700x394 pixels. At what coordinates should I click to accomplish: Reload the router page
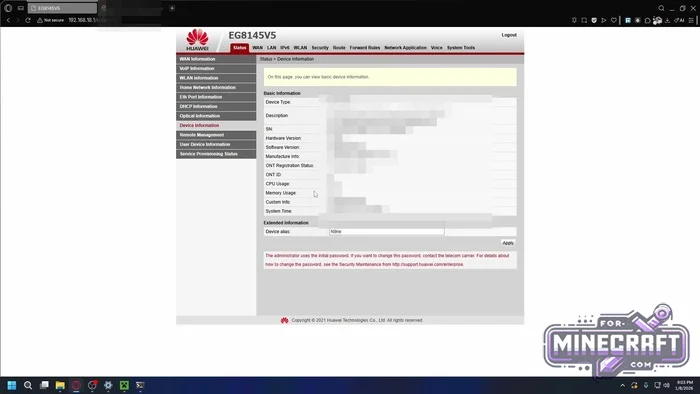[x=28, y=20]
